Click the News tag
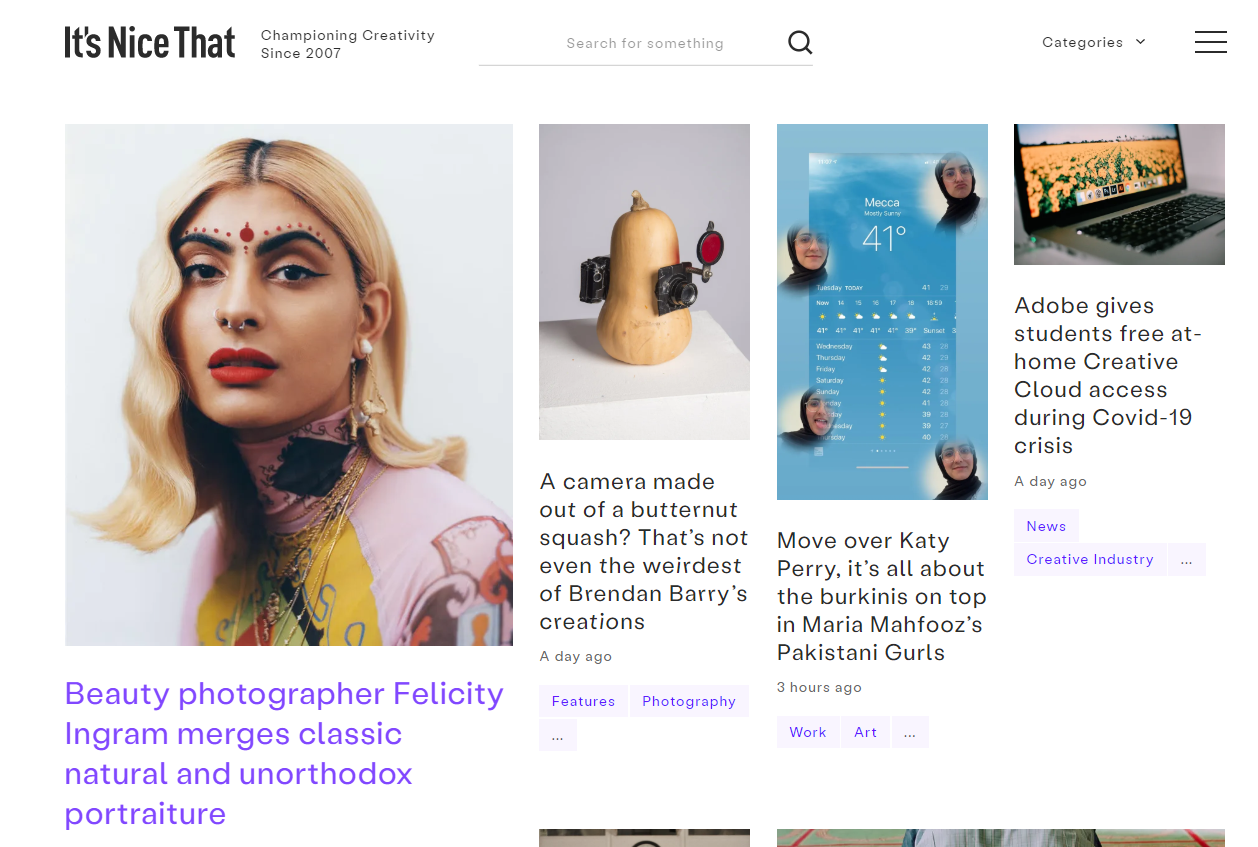 (x=1046, y=526)
